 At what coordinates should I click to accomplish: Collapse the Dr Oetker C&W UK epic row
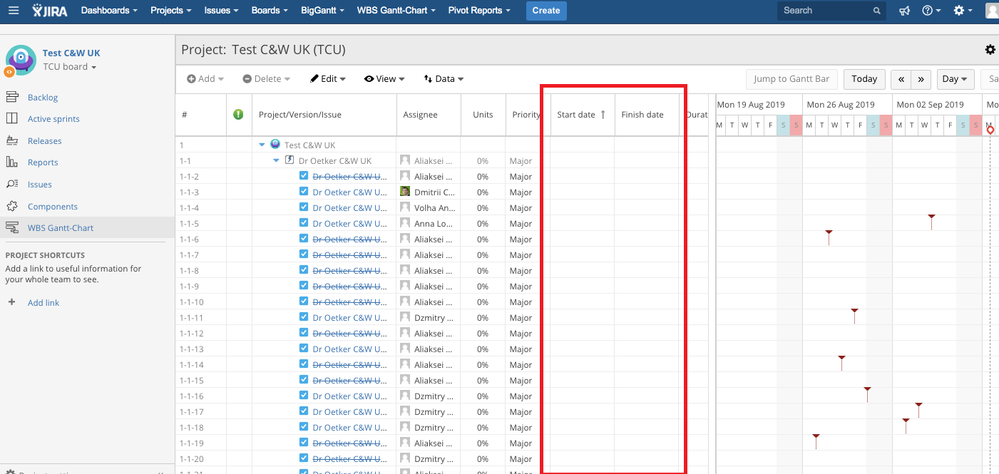point(276,161)
